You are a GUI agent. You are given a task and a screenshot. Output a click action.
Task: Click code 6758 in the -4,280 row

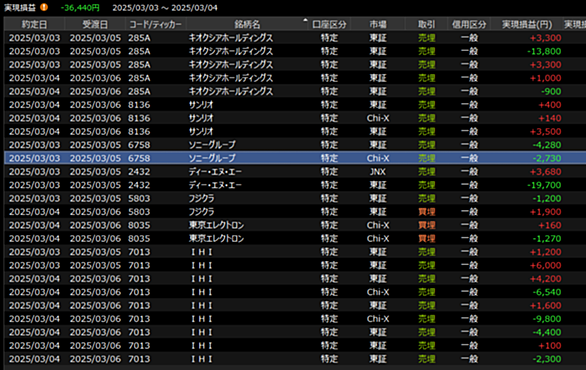tap(139, 145)
